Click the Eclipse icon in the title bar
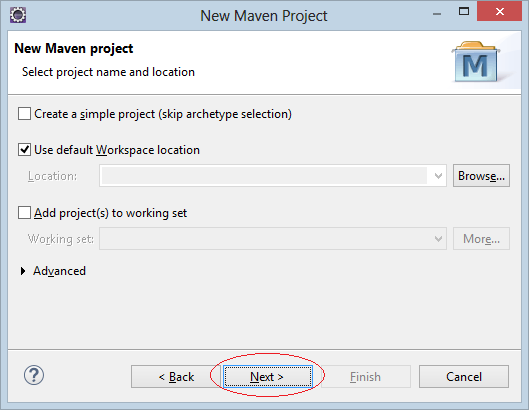The width and height of the screenshot is (529, 410). click(x=18, y=15)
